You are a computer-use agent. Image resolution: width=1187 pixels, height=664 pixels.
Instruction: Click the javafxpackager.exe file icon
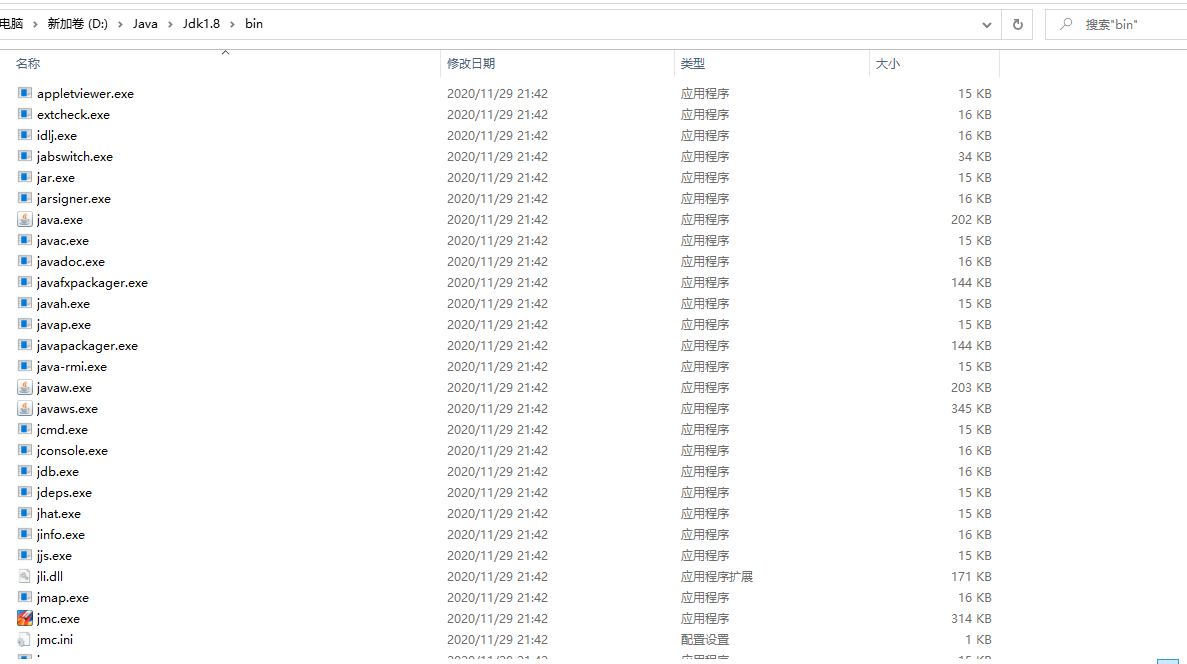pyautogui.click(x=24, y=282)
